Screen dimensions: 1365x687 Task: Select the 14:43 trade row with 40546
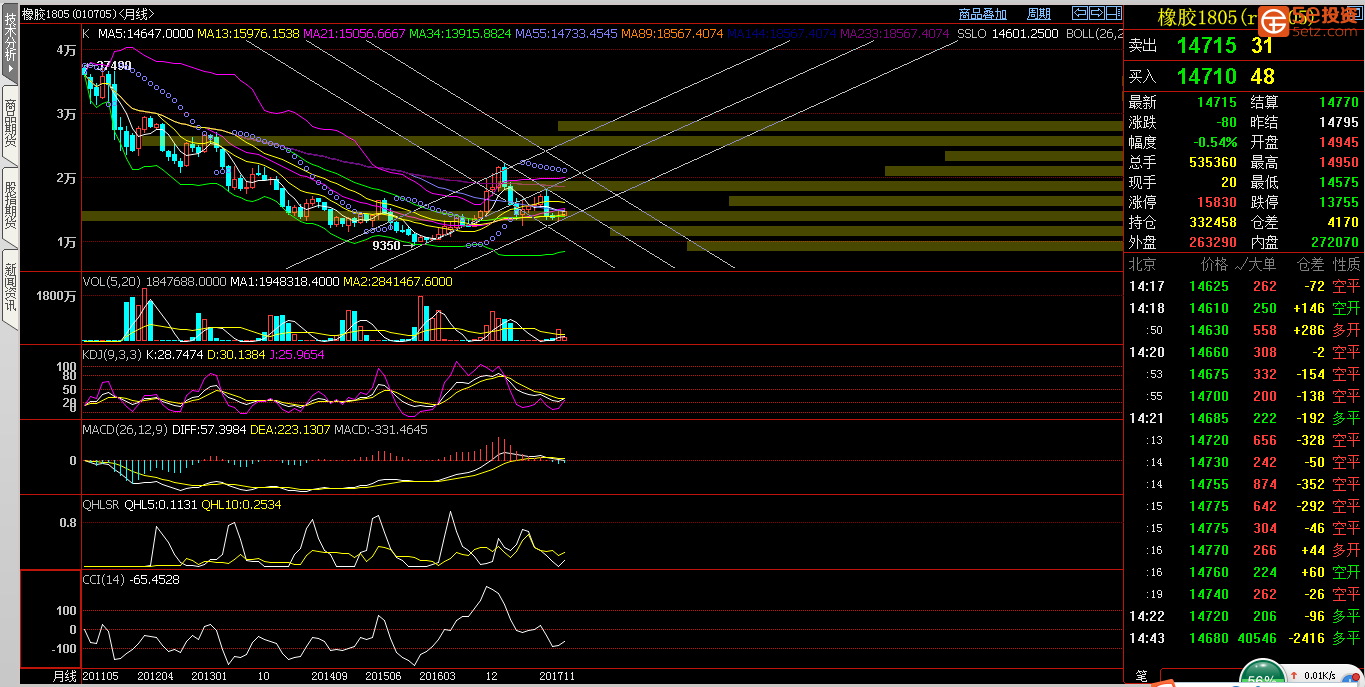tap(1245, 638)
